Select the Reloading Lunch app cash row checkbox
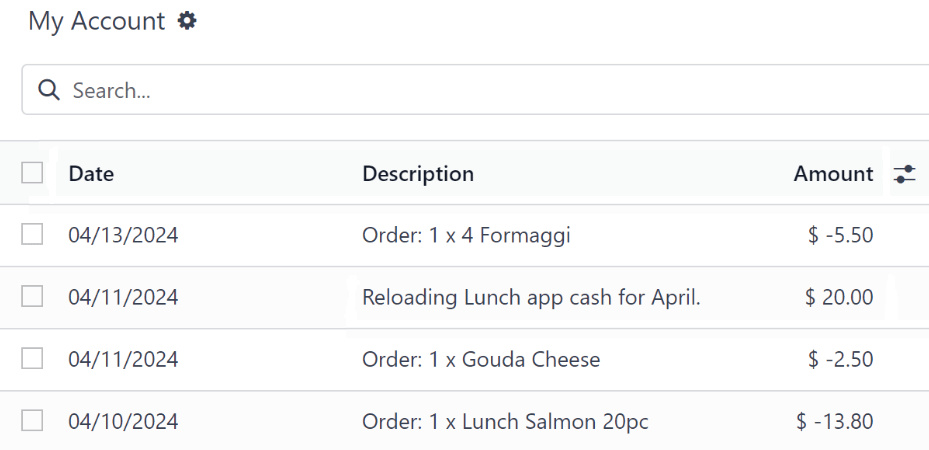The width and height of the screenshot is (929, 450). pyautogui.click(x=32, y=297)
